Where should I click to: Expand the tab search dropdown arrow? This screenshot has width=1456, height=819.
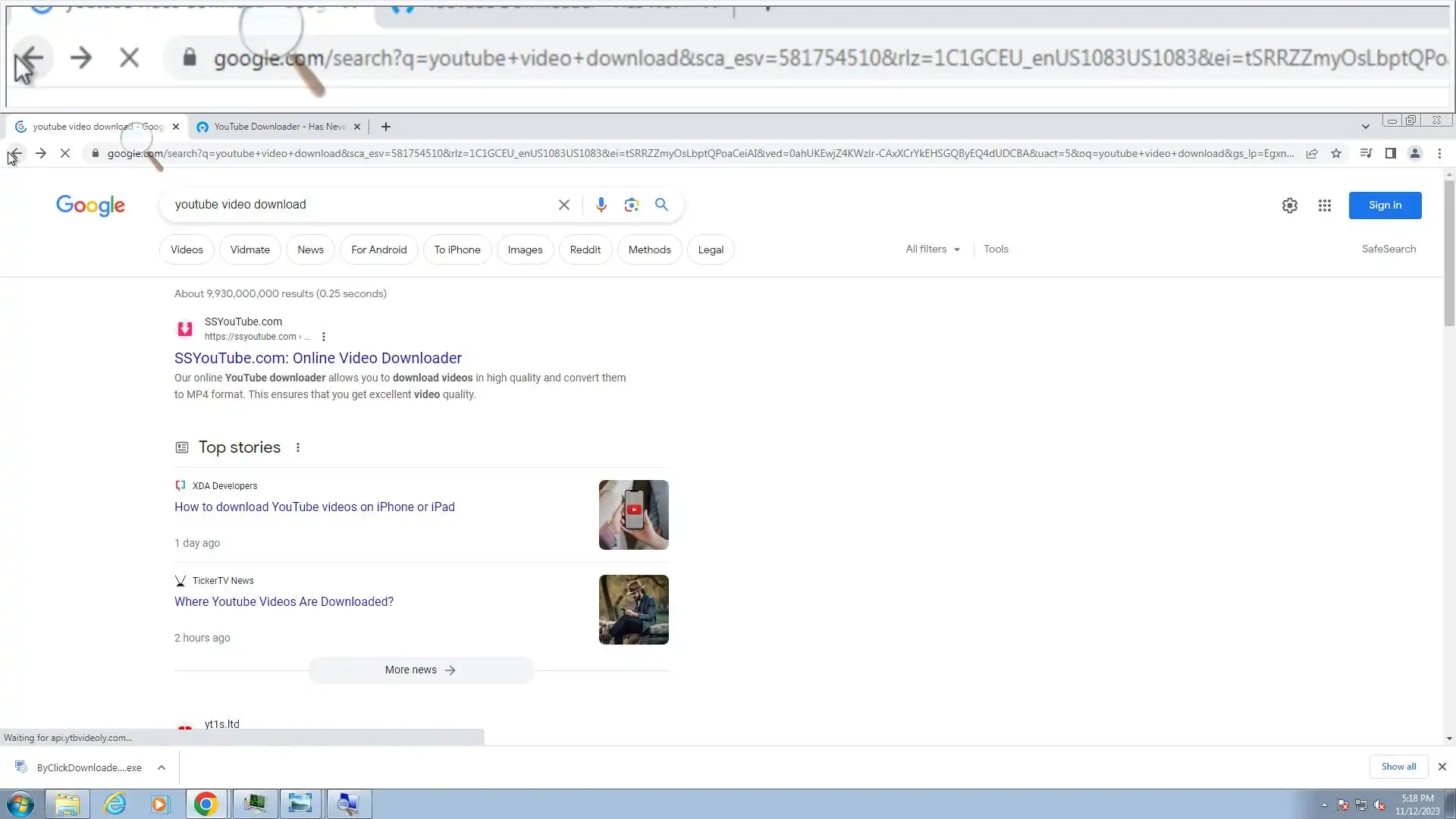click(1365, 127)
